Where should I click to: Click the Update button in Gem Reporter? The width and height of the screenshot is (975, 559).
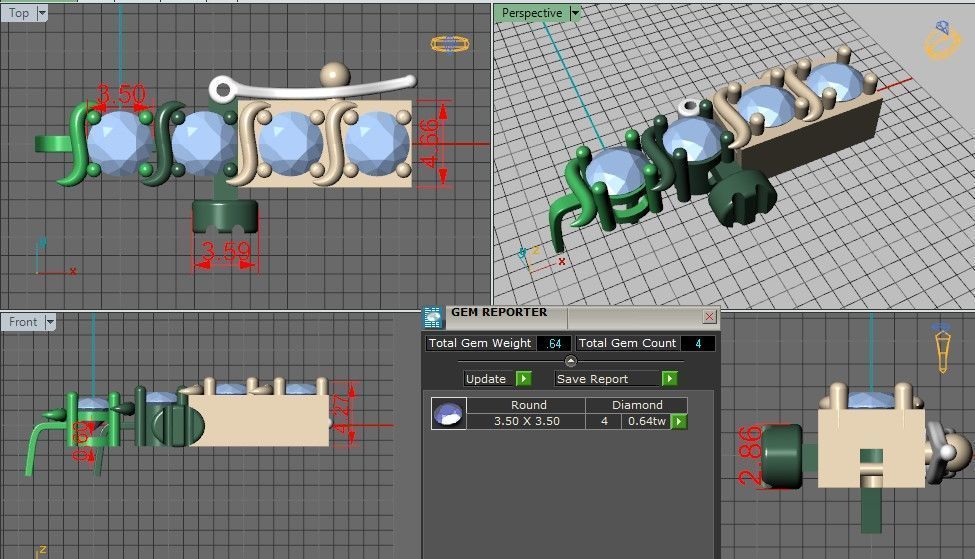(x=489, y=379)
